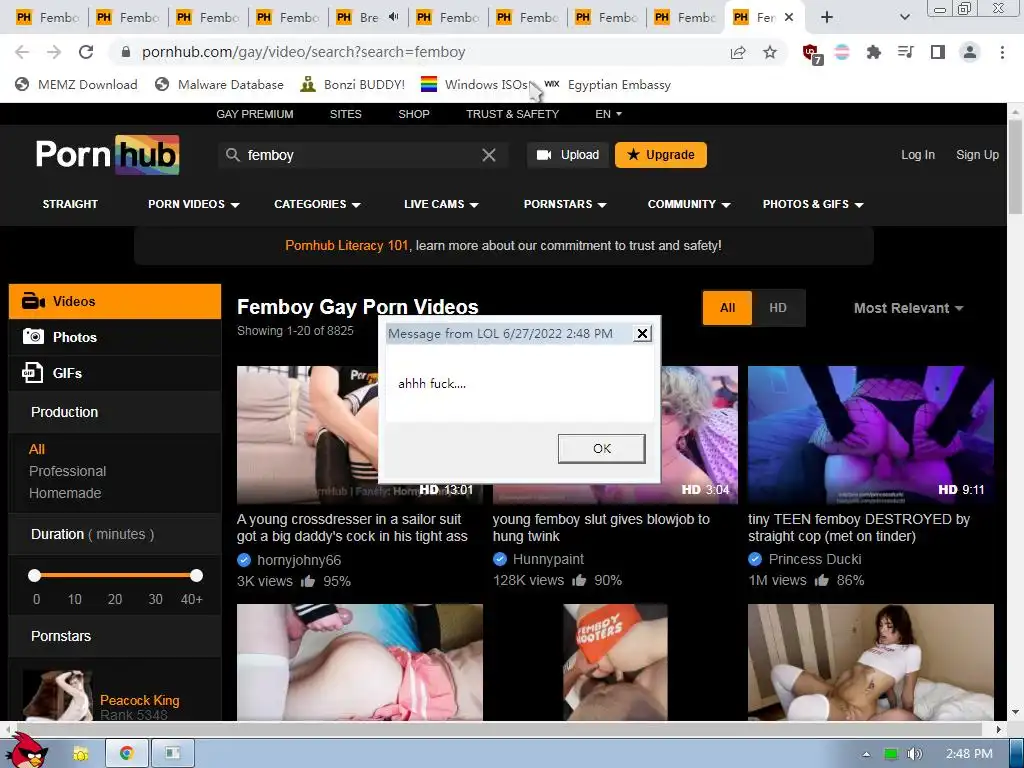The width and height of the screenshot is (1024, 768).
Task: Open the third taskbar application
Action: pyautogui.click(x=172, y=754)
